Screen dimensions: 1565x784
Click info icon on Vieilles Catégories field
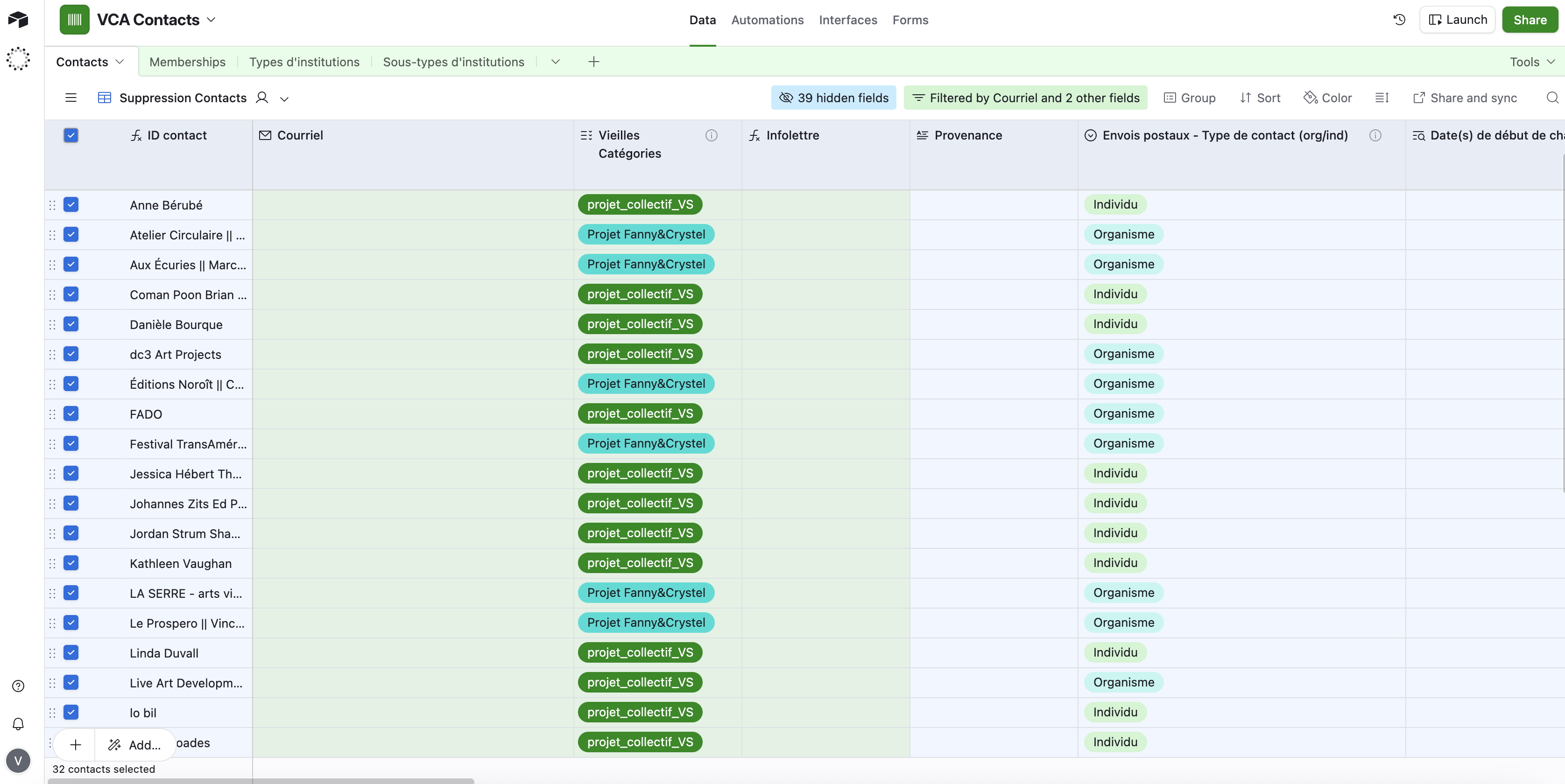coord(711,135)
